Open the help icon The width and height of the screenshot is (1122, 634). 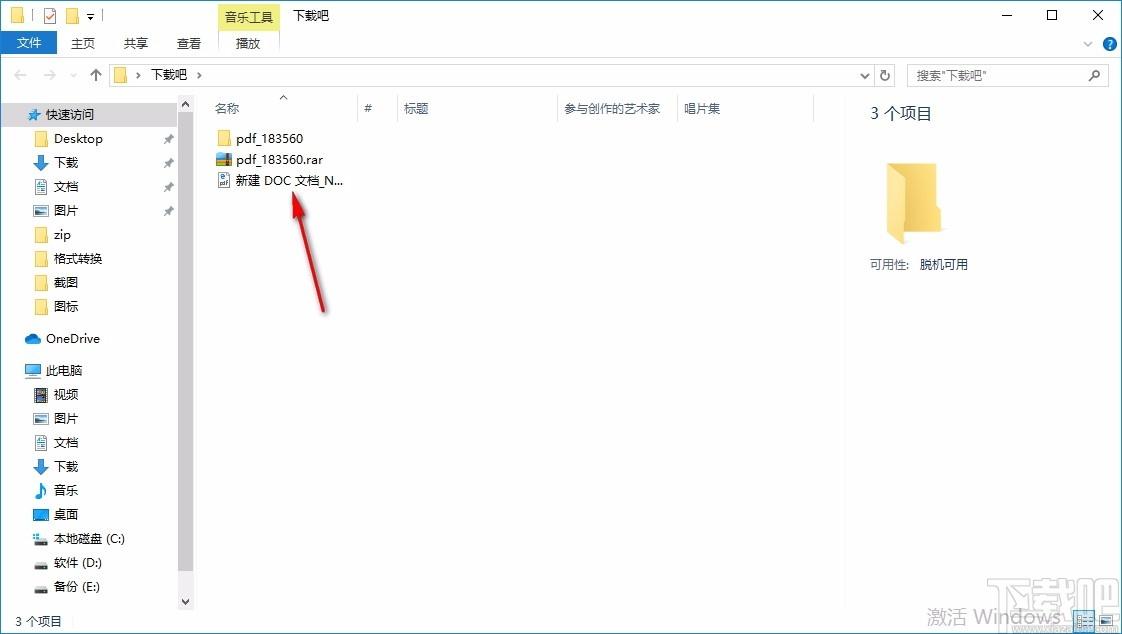point(1110,44)
